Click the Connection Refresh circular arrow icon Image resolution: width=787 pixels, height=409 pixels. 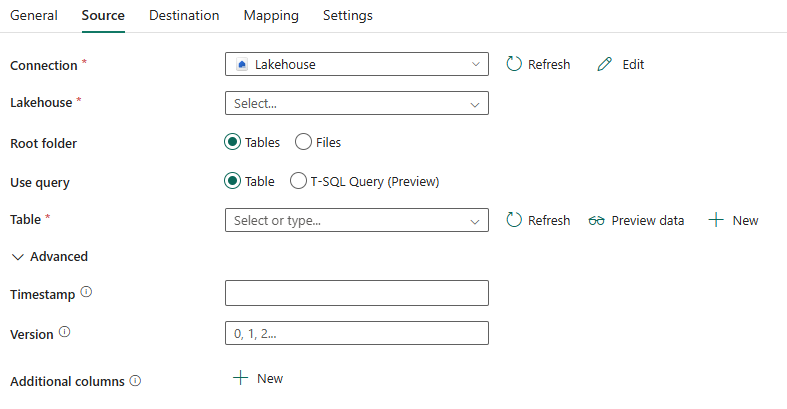(x=514, y=64)
